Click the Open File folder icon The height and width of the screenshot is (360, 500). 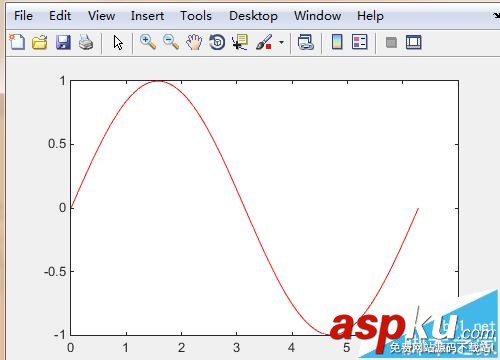[x=40, y=43]
